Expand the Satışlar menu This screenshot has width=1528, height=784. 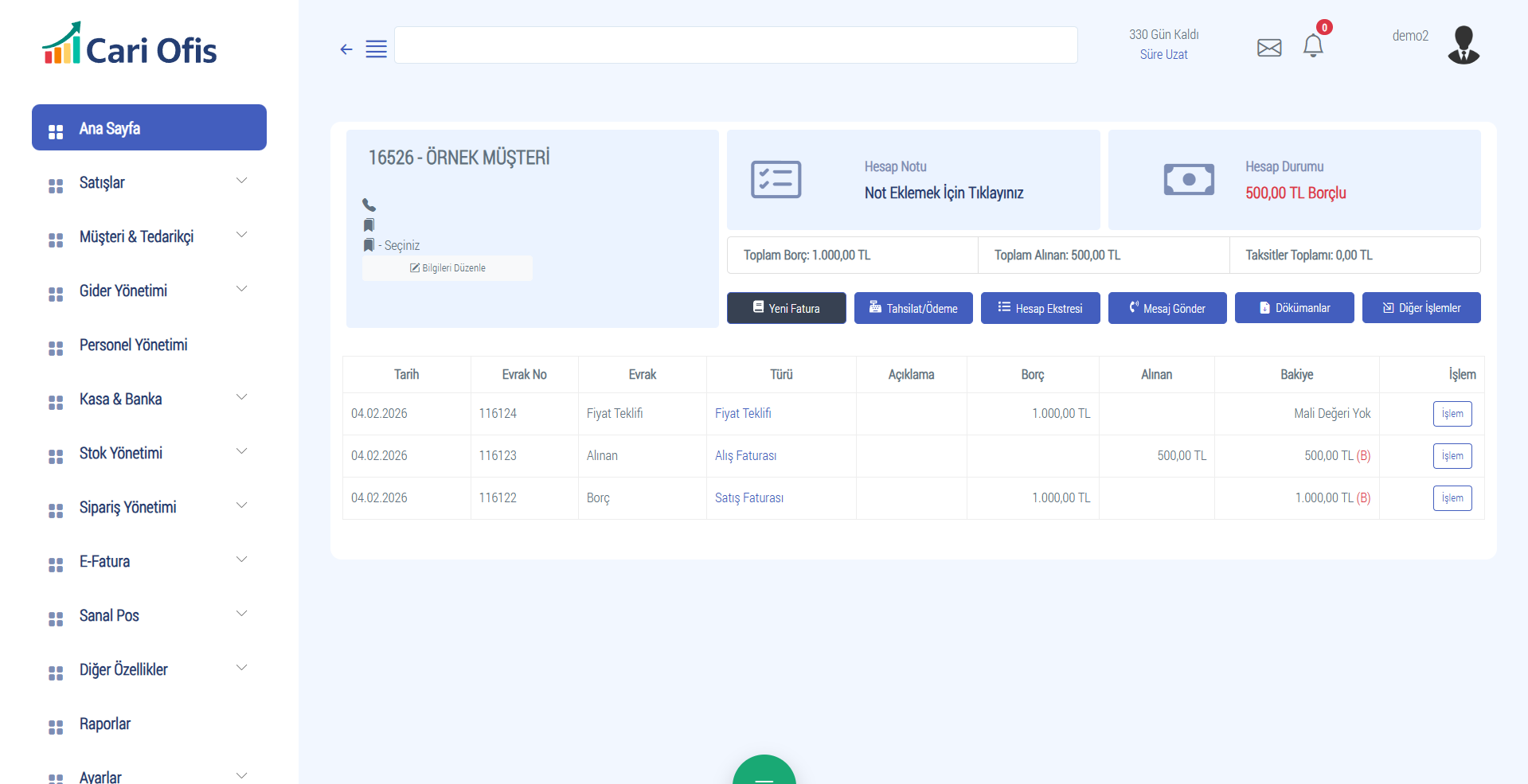(149, 183)
